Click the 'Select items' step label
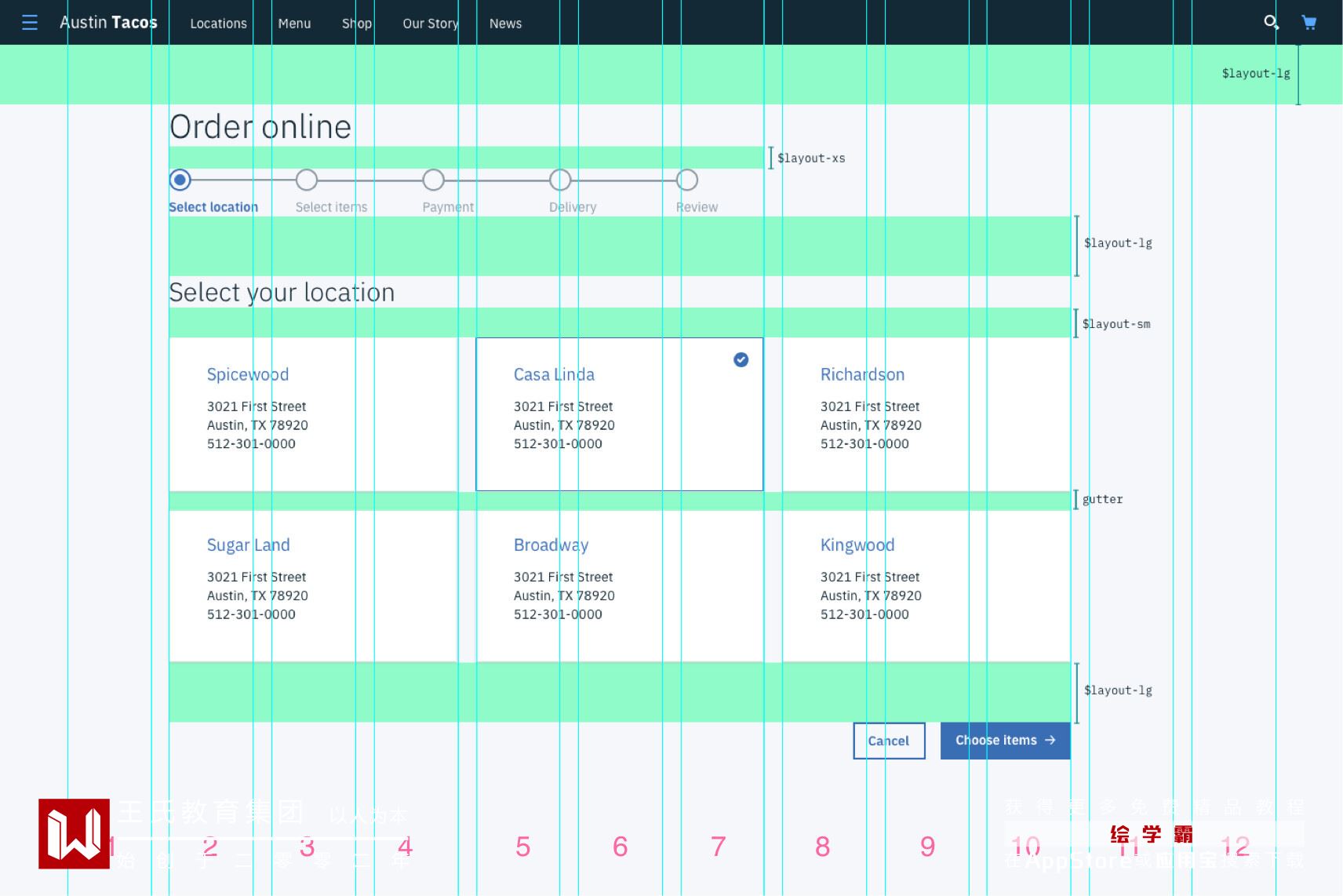Viewport: 1343px width, 896px height. [331, 207]
